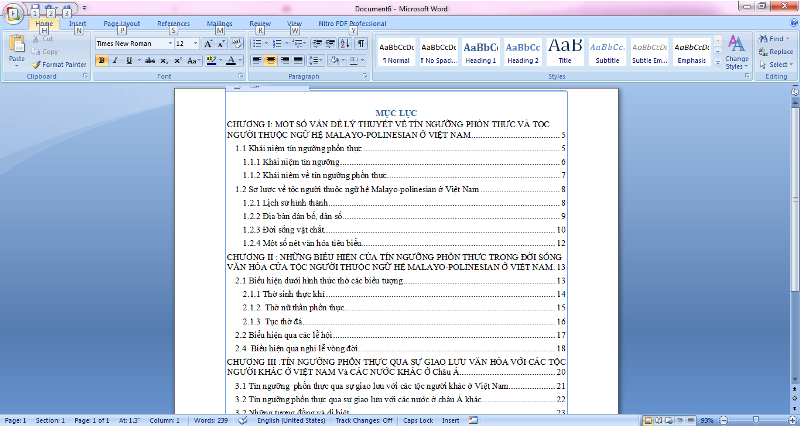800x426 pixels.
Task: Apply the Heading 1 style
Action: [480, 52]
